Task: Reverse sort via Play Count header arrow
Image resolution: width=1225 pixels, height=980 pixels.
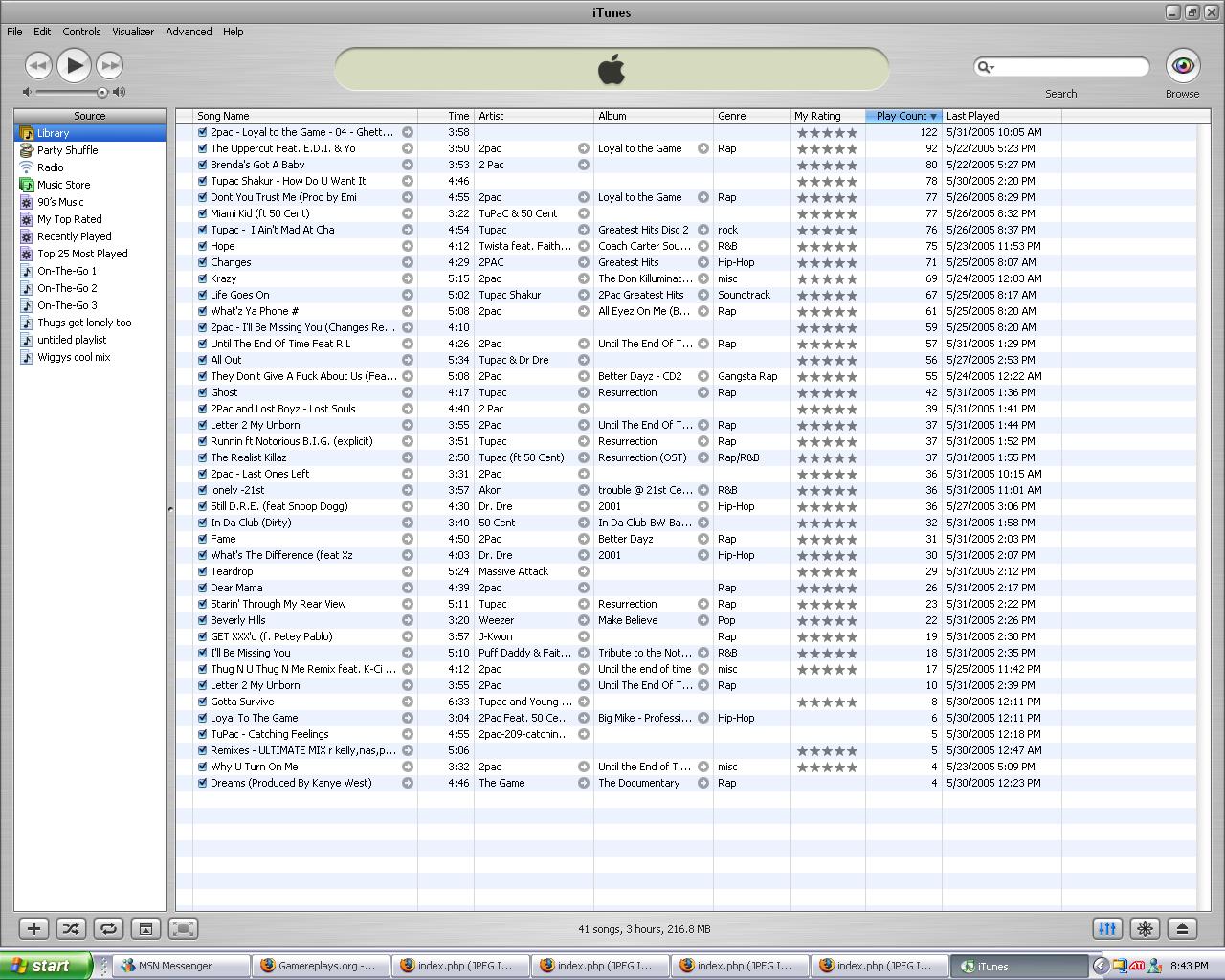Action: 933,116
